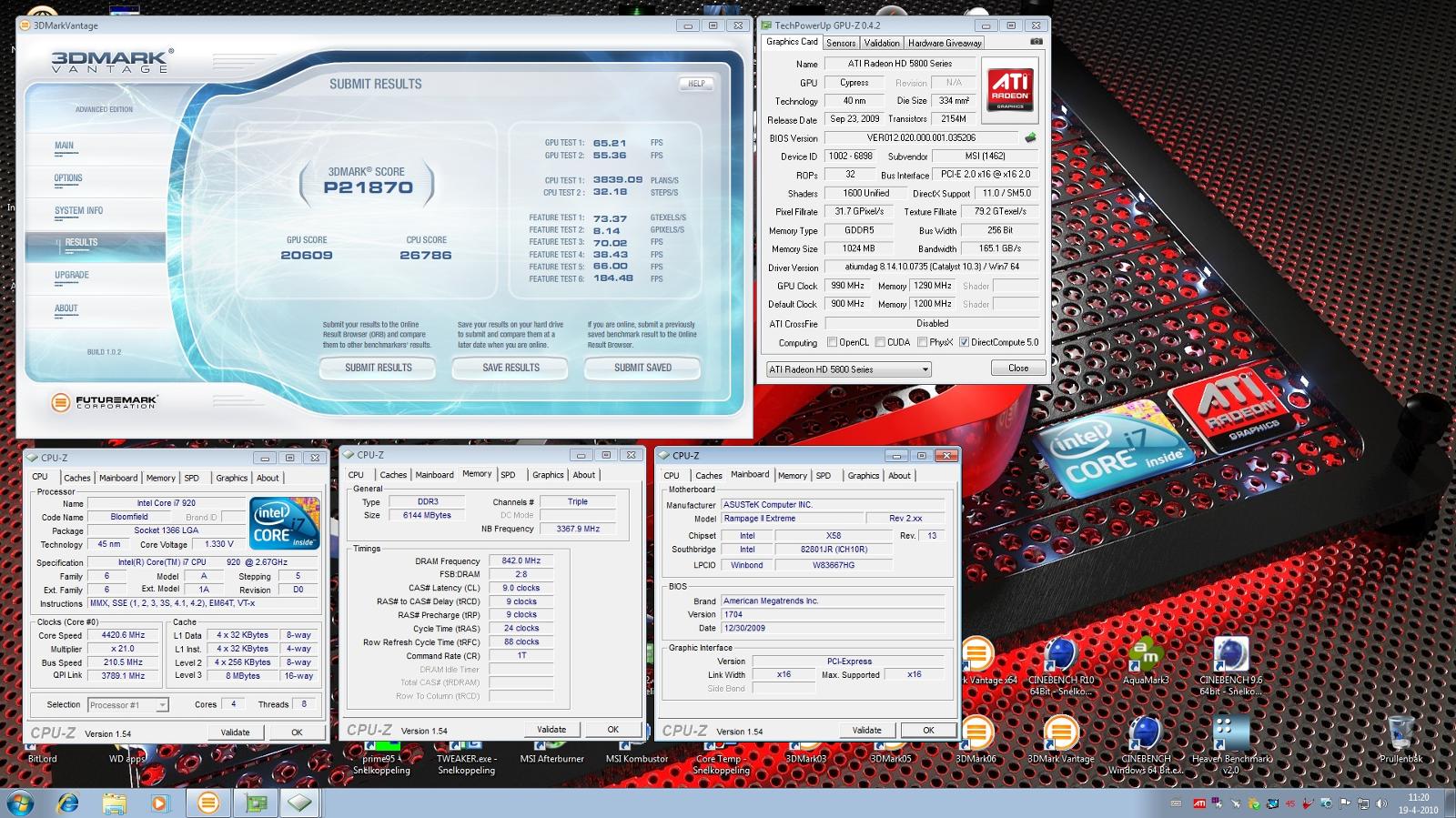The width and height of the screenshot is (1456, 818).
Task: Click the CPU score value 26786
Action: 426,256
